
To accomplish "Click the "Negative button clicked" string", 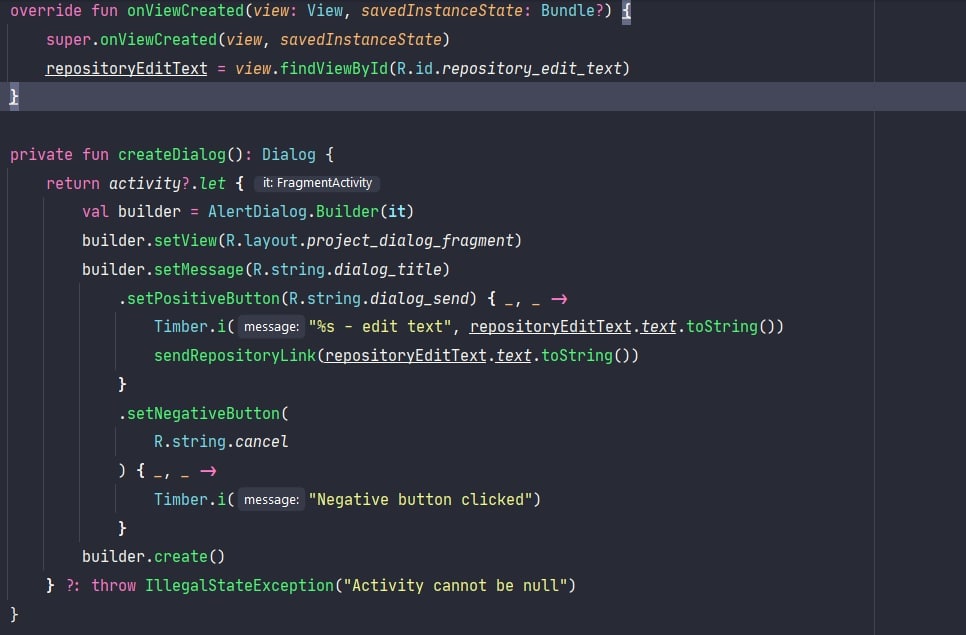I will (421, 500).
